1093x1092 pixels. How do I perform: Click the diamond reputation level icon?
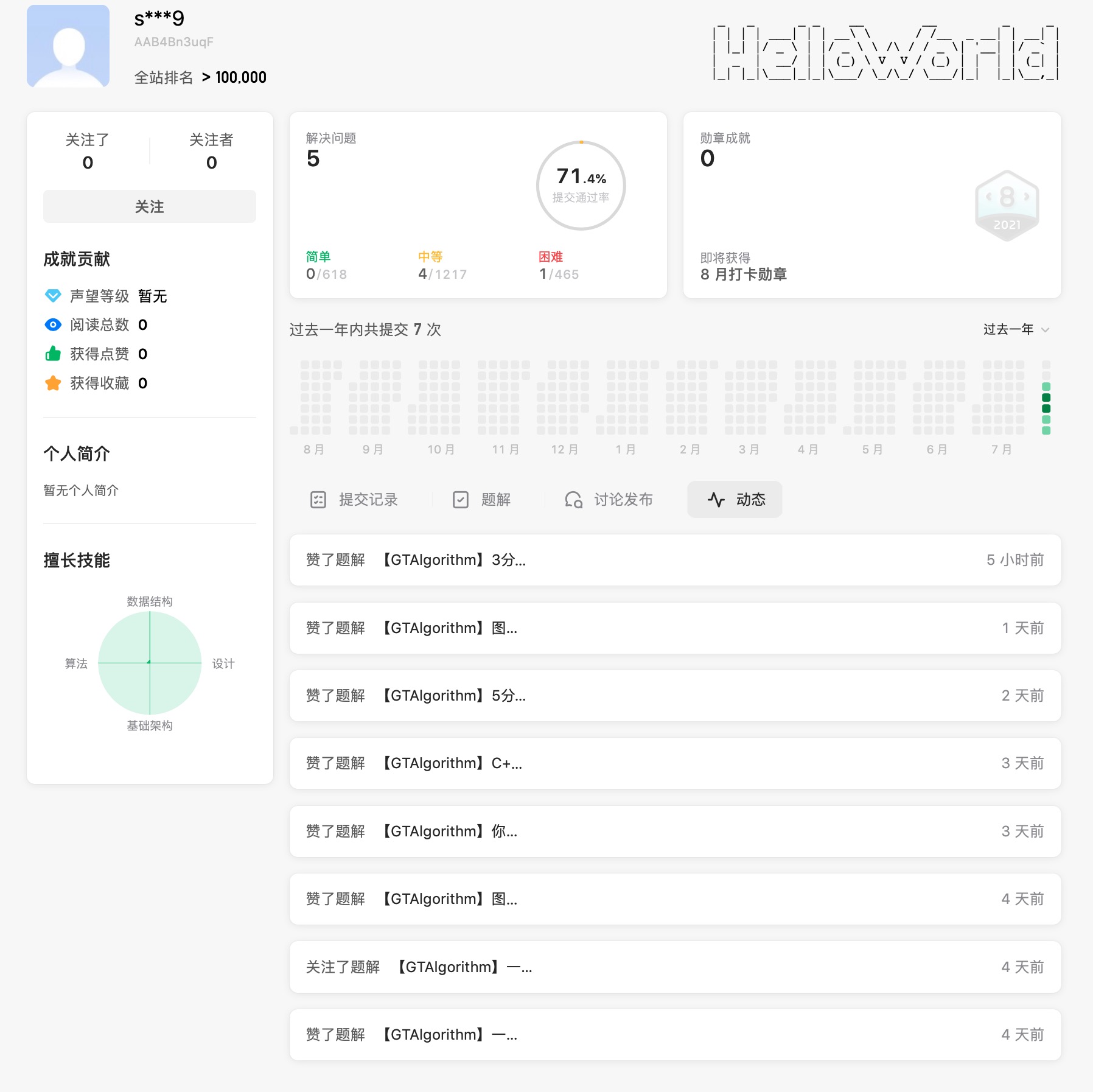pyautogui.click(x=53, y=296)
